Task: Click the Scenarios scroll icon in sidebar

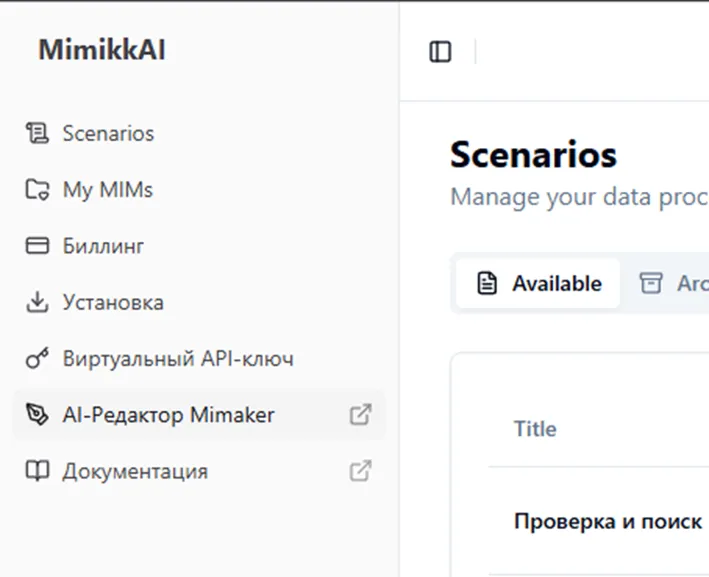Action: pos(37,133)
